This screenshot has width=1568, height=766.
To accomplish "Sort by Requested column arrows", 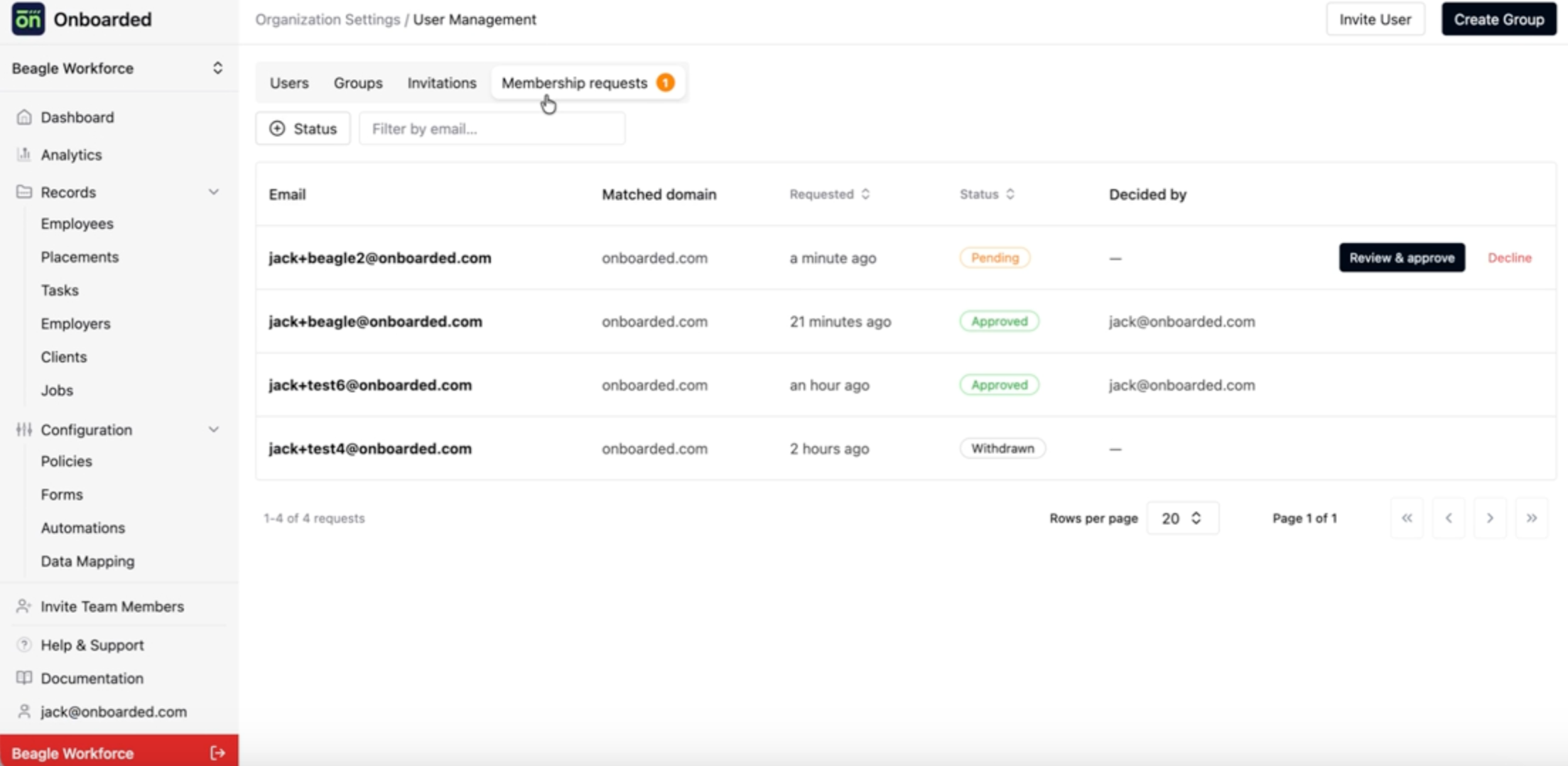I will 865,194.
